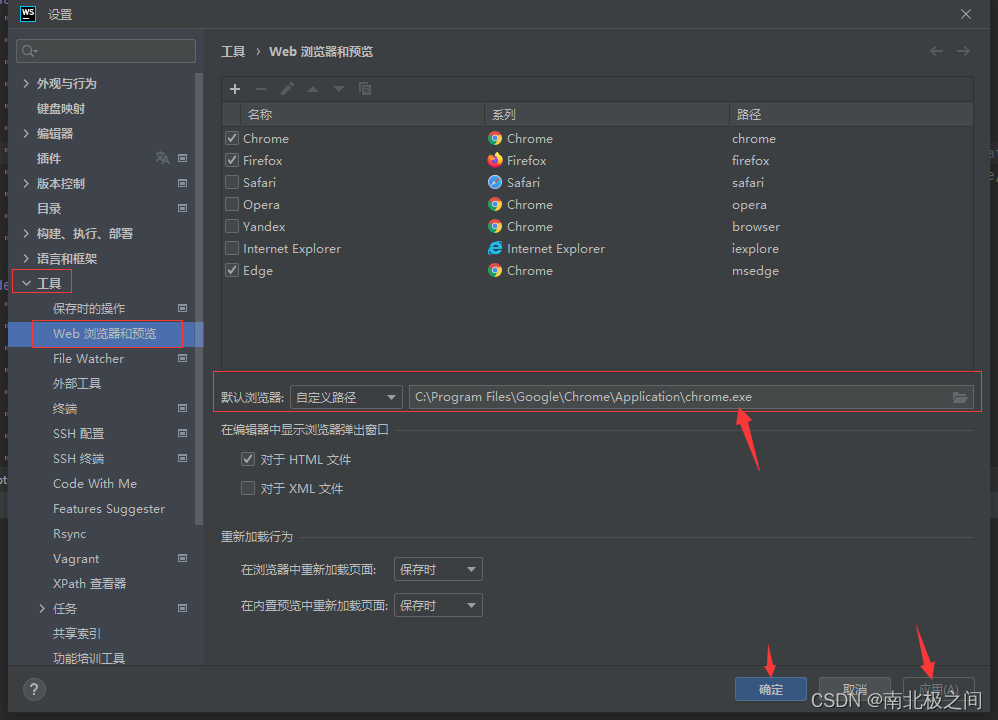The width and height of the screenshot is (998, 720).
Task: Select msedge path cell in Edge row
Action: [x=756, y=271]
